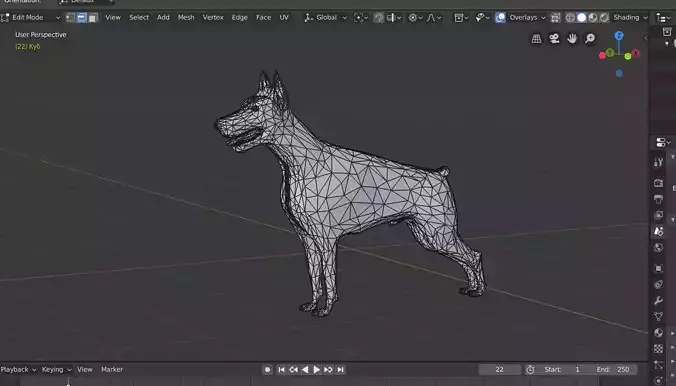Screen dimensions: 676x386
Task: Enable edge select mode
Action: (x=81, y=18)
